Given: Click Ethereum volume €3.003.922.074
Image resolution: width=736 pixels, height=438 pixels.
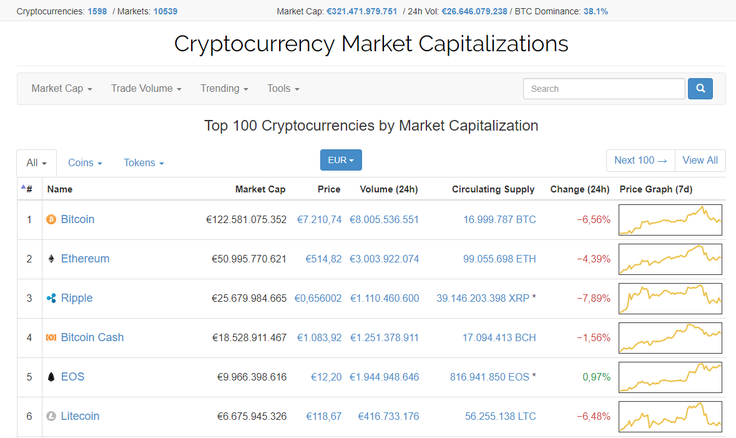Looking at the screenshot, I should tap(384, 259).
